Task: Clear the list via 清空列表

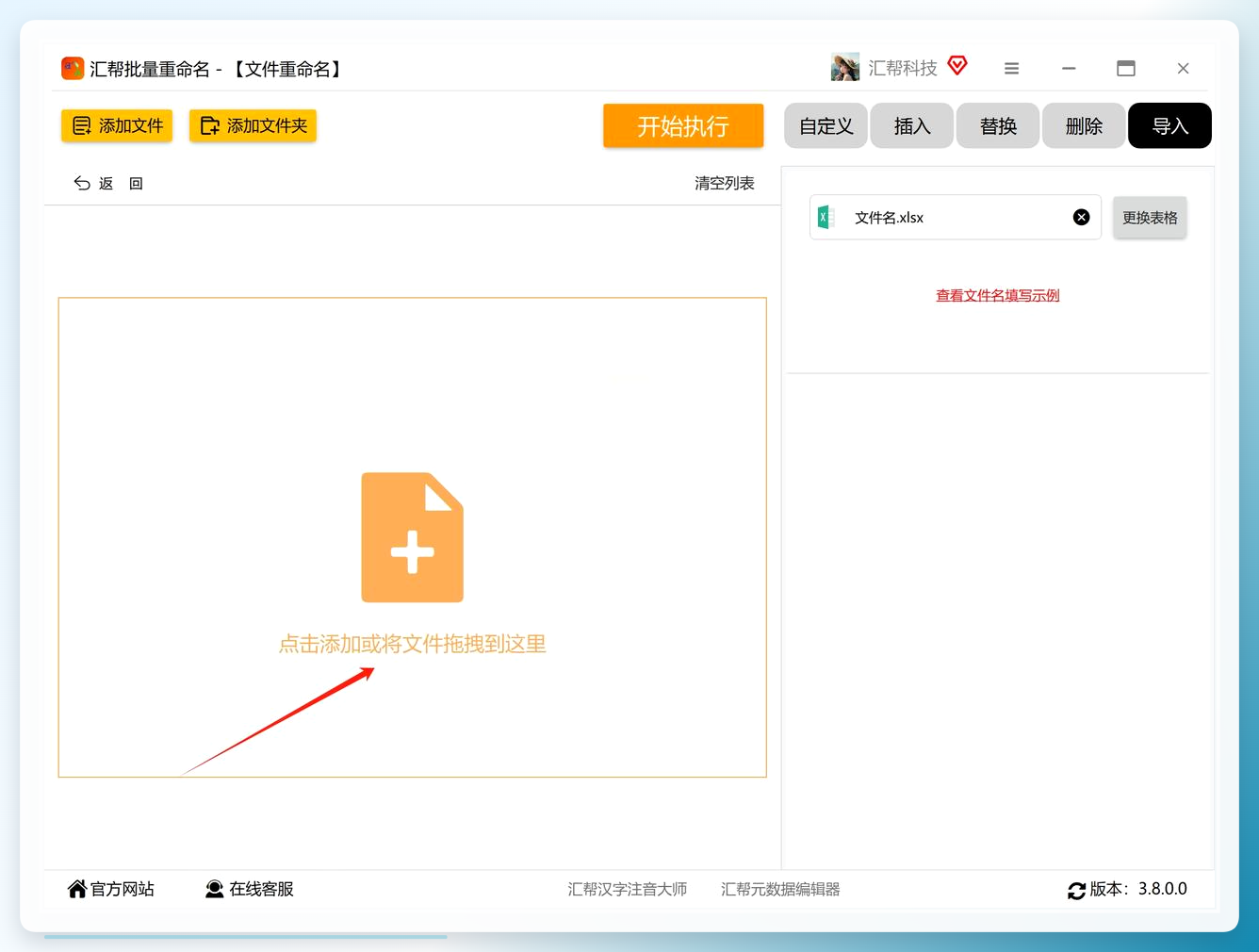Action: point(725,183)
